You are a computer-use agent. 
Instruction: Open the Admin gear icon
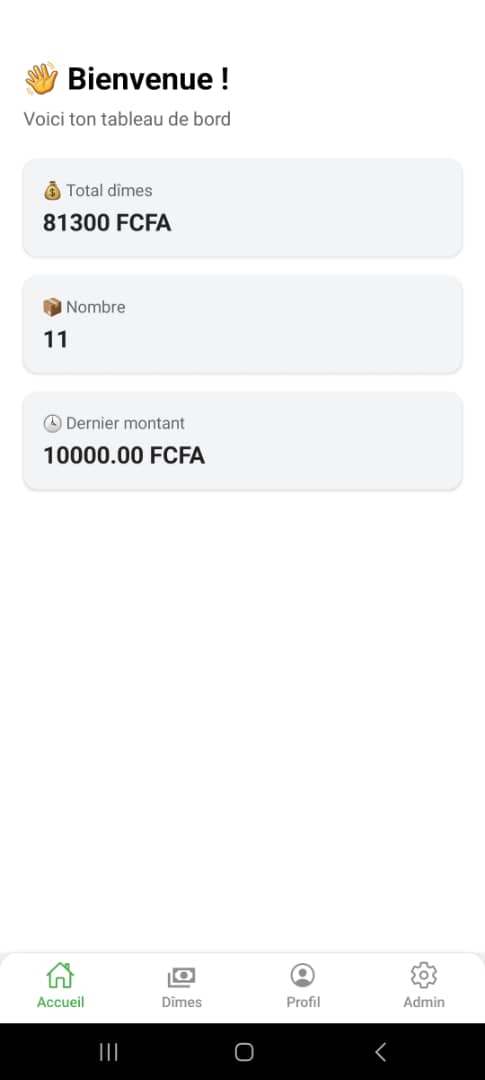pos(424,975)
